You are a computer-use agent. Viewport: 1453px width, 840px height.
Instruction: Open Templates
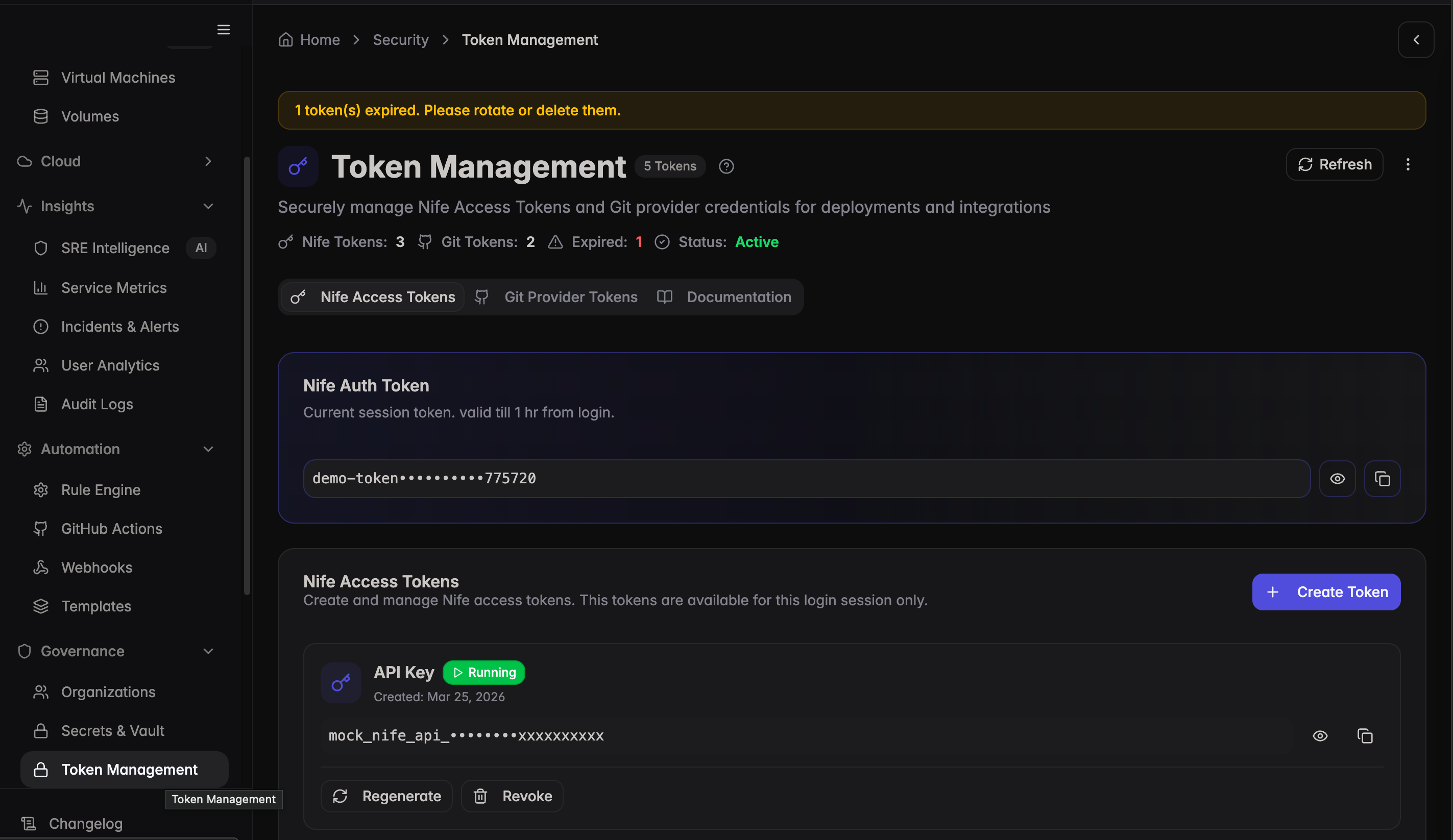(x=96, y=606)
